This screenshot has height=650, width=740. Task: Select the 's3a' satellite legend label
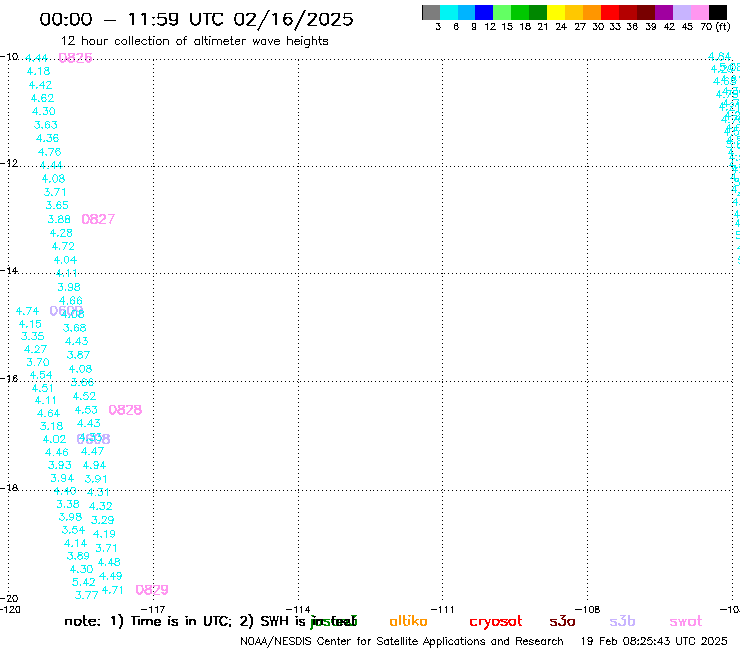pos(562,621)
